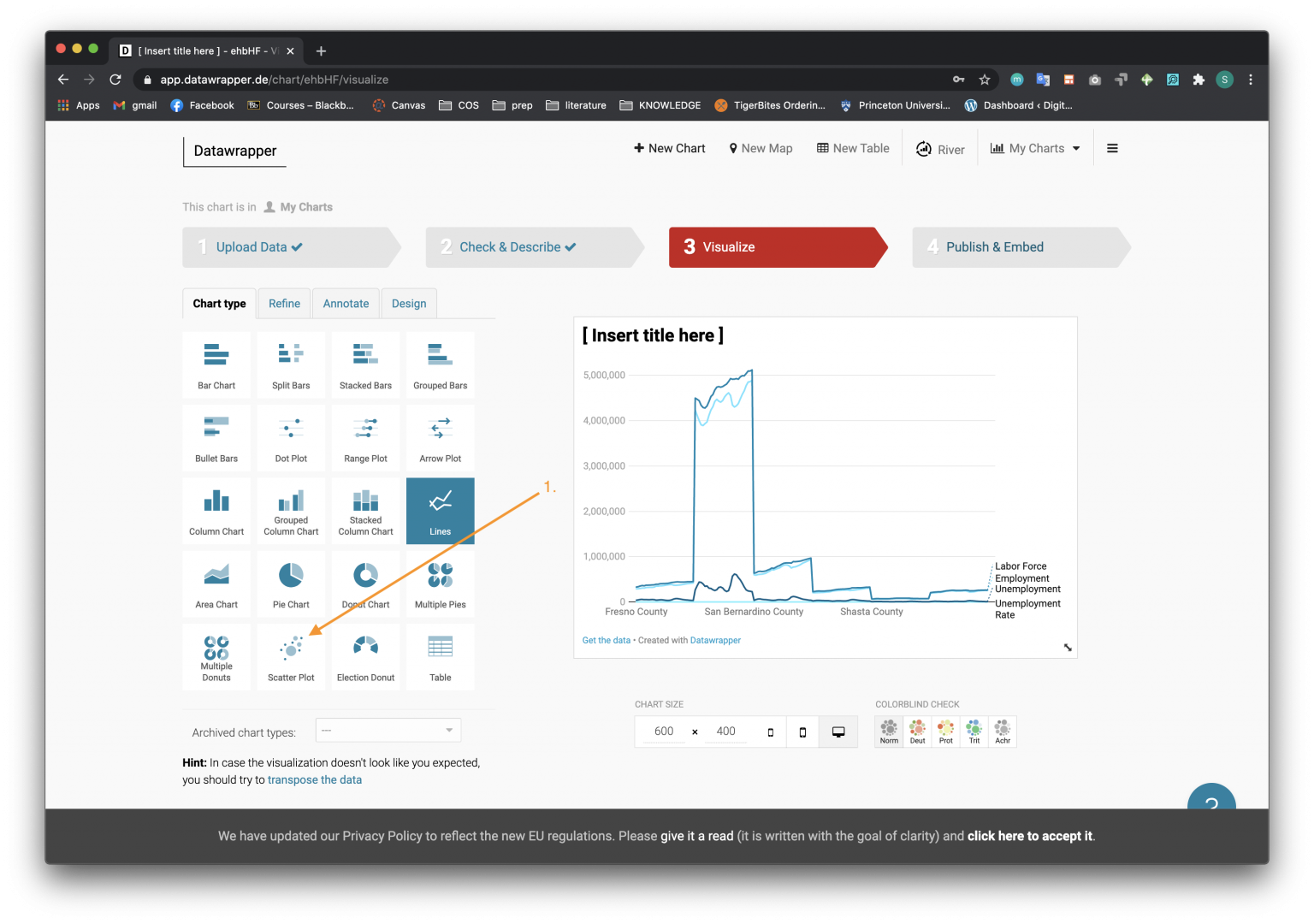Expand the My Charts dropdown
This screenshot has height=924, width=1314.
1034,148
